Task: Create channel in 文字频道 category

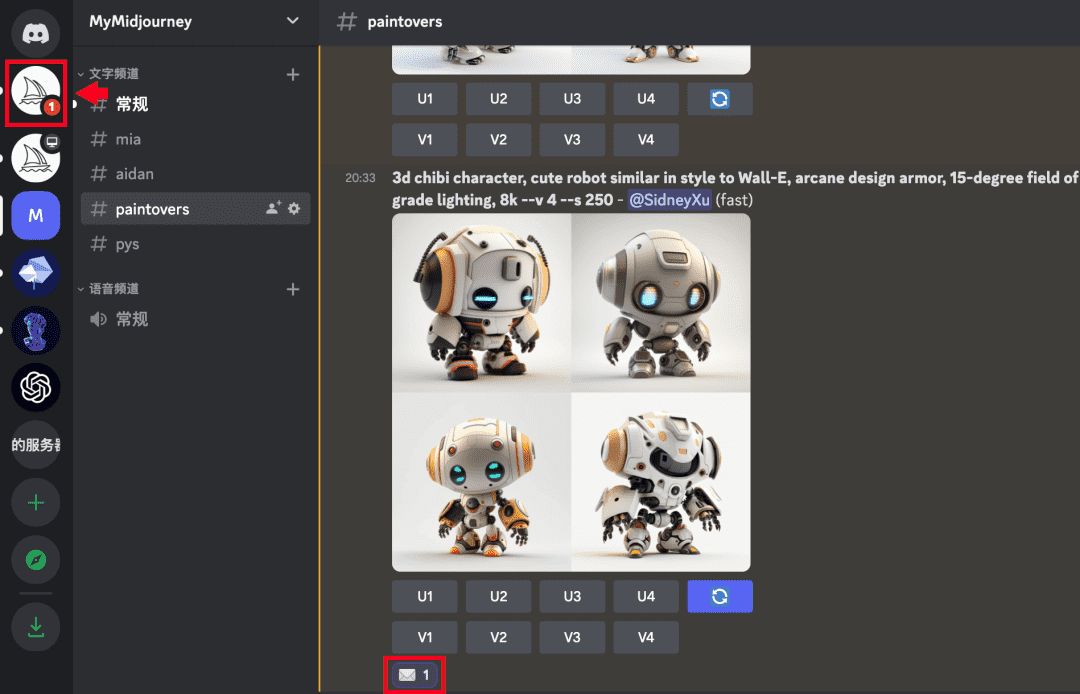Action: tap(293, 74)
